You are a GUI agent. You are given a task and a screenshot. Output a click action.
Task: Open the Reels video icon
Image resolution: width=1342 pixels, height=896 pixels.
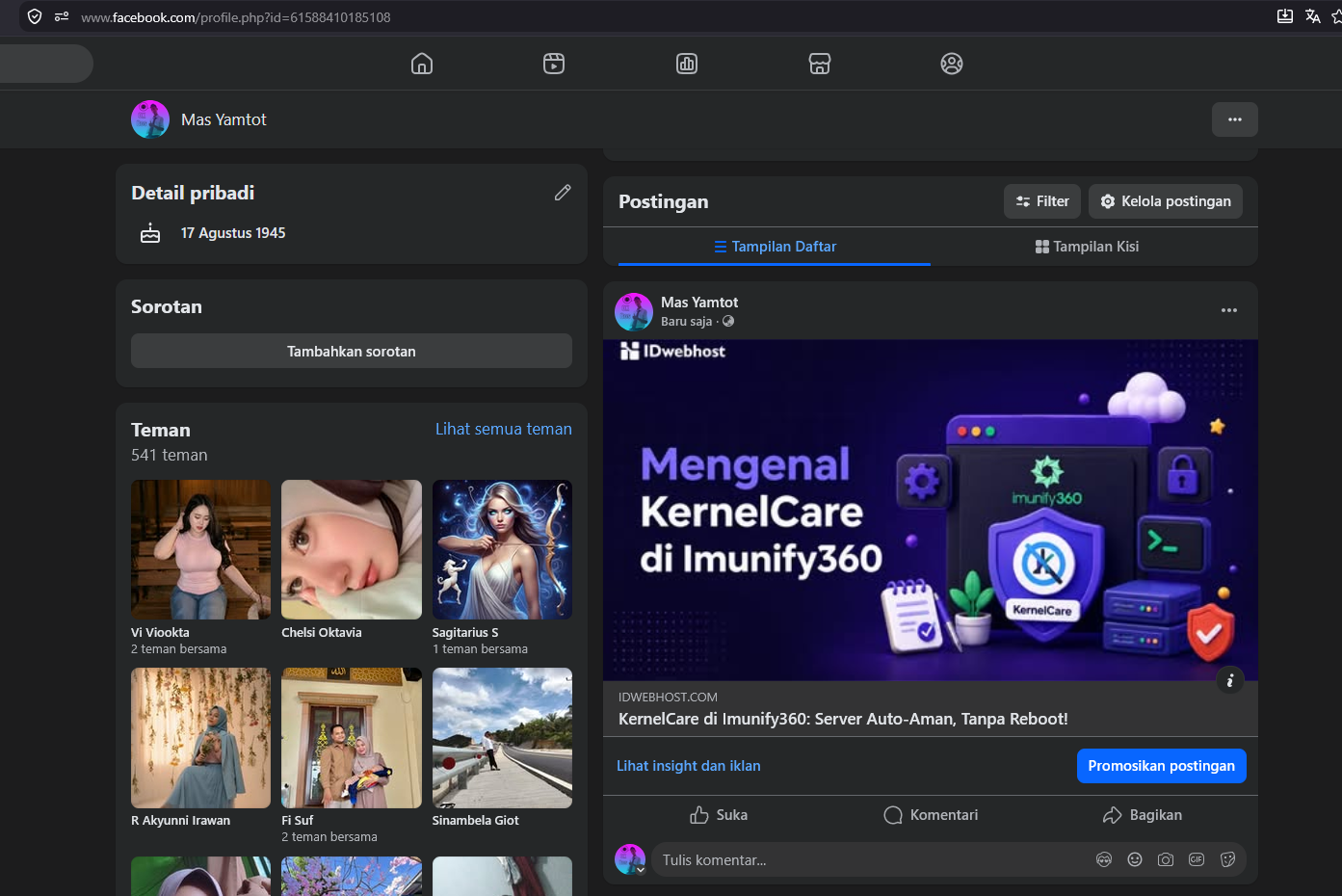click(x=554, y=64)
